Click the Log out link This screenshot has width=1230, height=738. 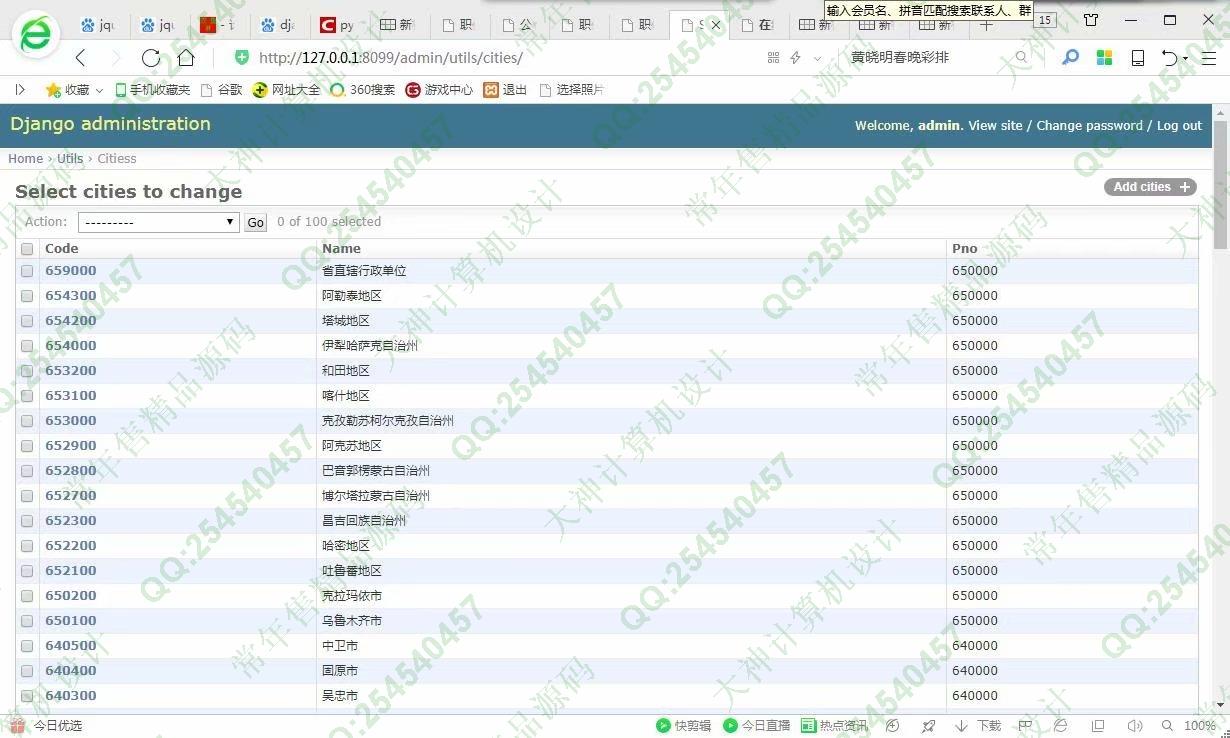(1179, 126)
